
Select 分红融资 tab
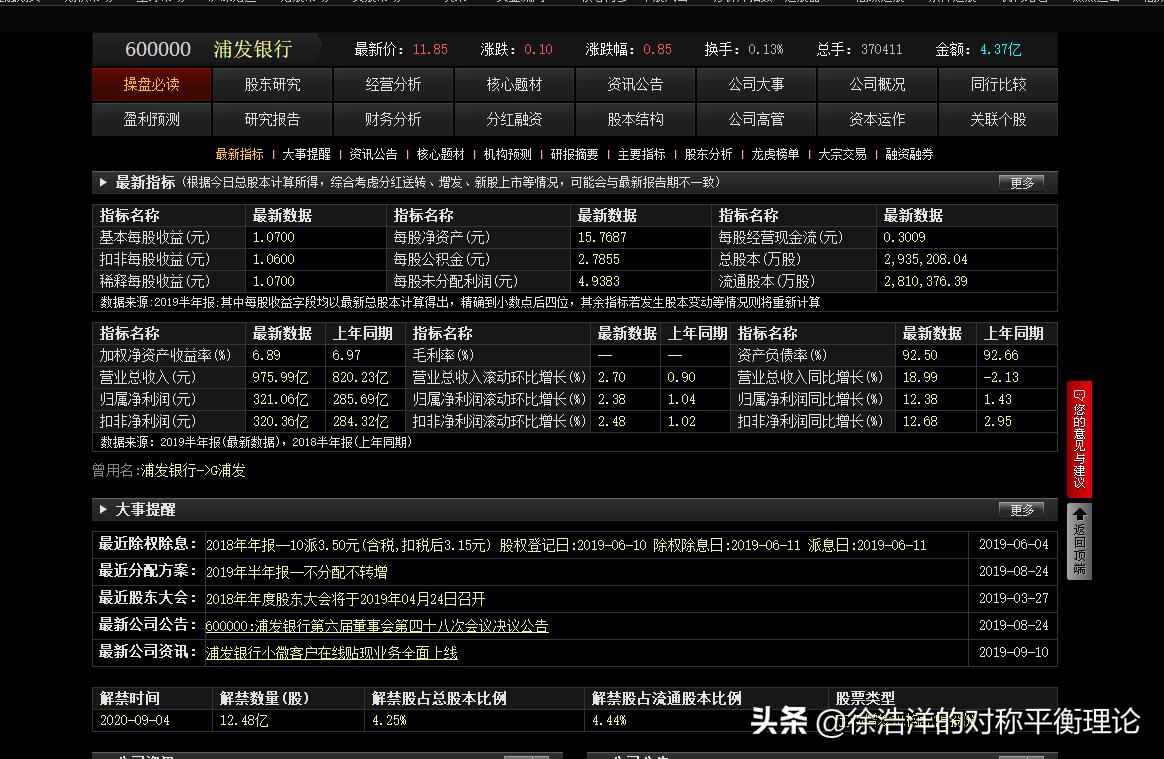pos(514,119)
